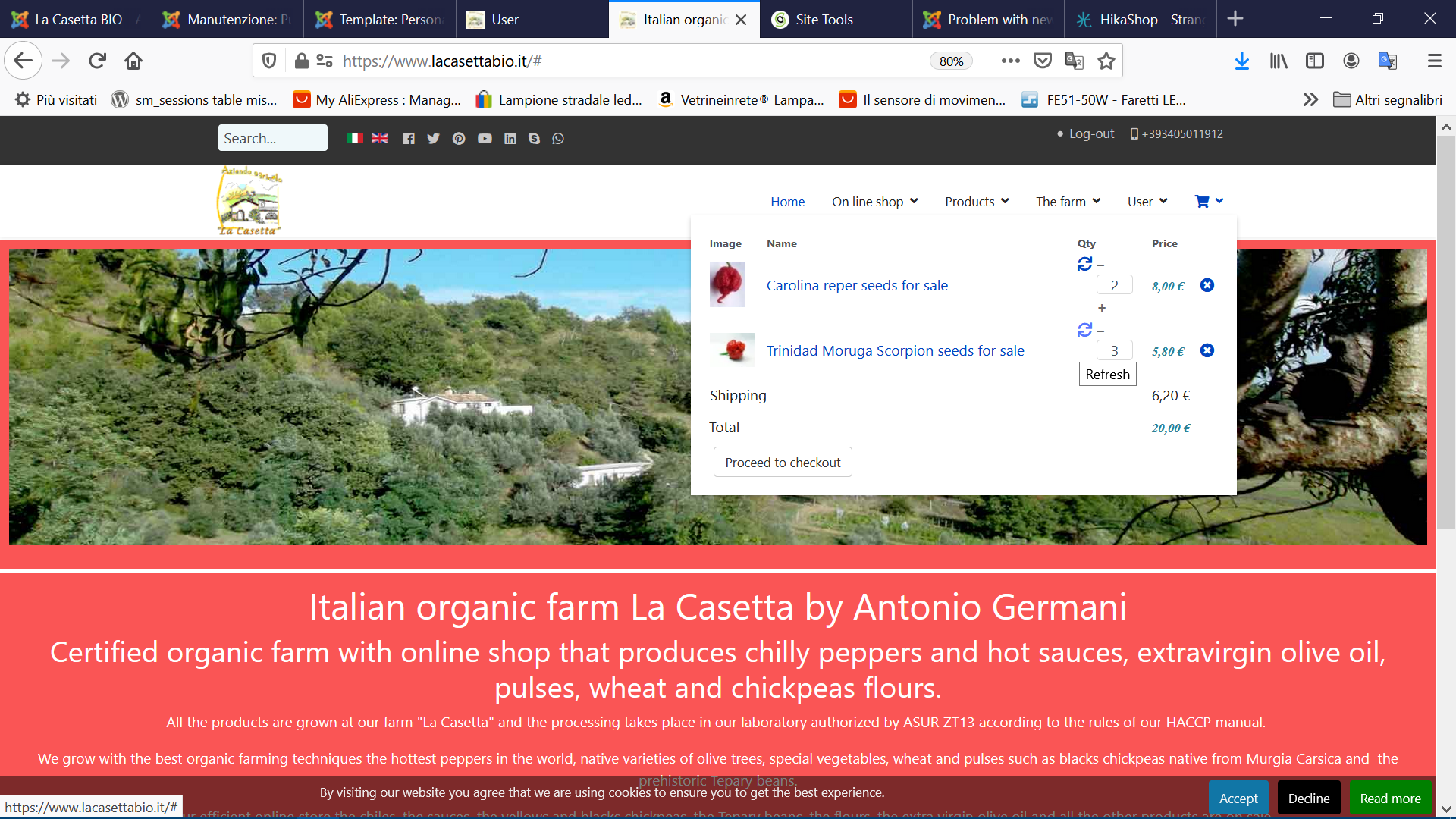Click the 80% zoom level indicator
1456x819 pixels.
[x=951, y=61]
